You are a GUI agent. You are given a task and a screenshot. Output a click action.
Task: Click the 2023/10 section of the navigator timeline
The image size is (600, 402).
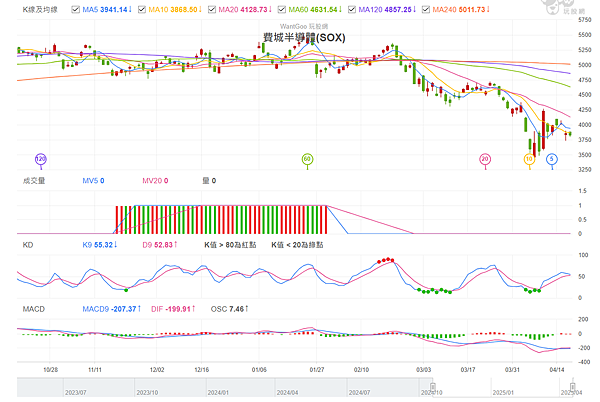click(x=170, y=387)
